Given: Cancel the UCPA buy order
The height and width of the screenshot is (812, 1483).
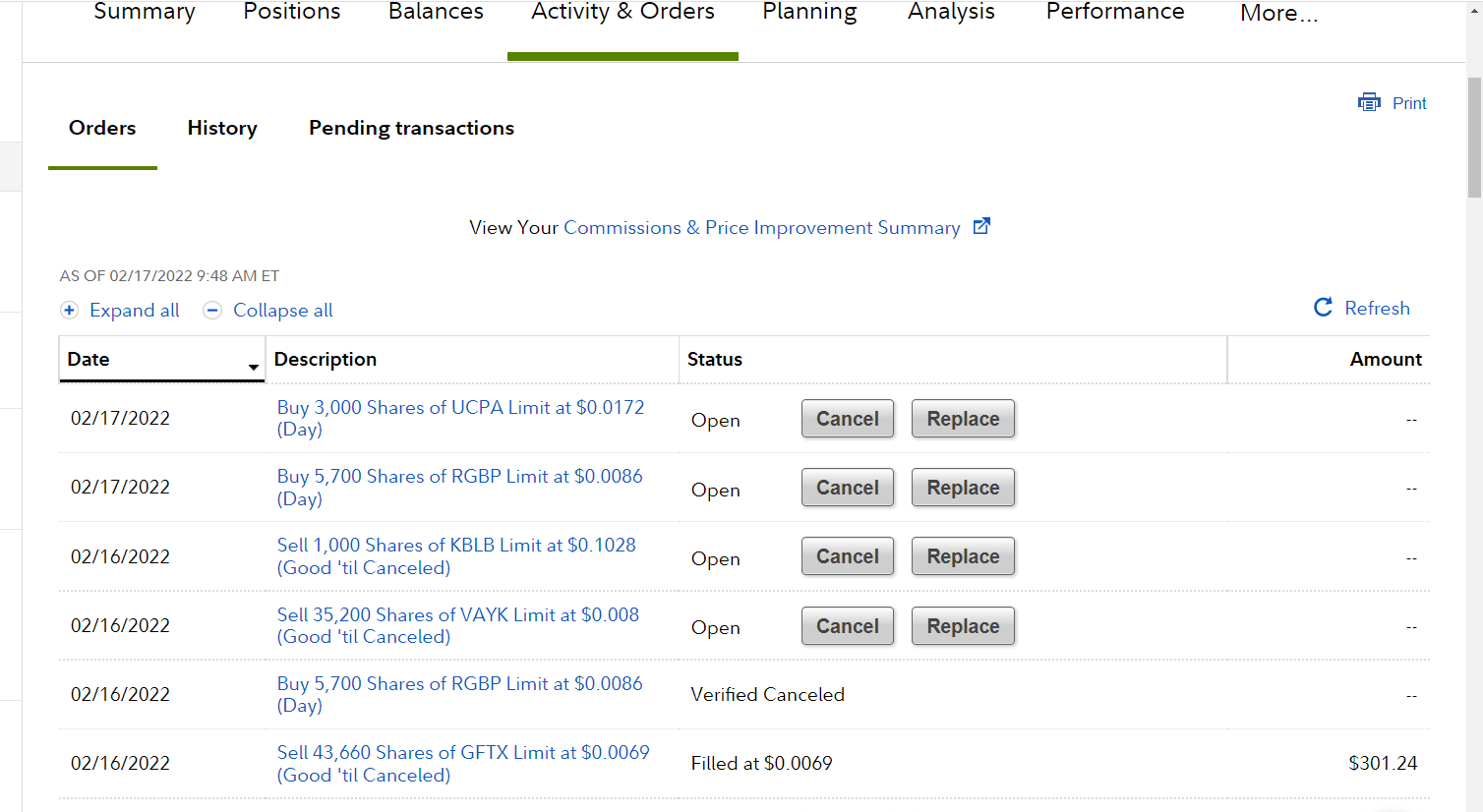Looking at the screenshot, I should tap(847, 419).
